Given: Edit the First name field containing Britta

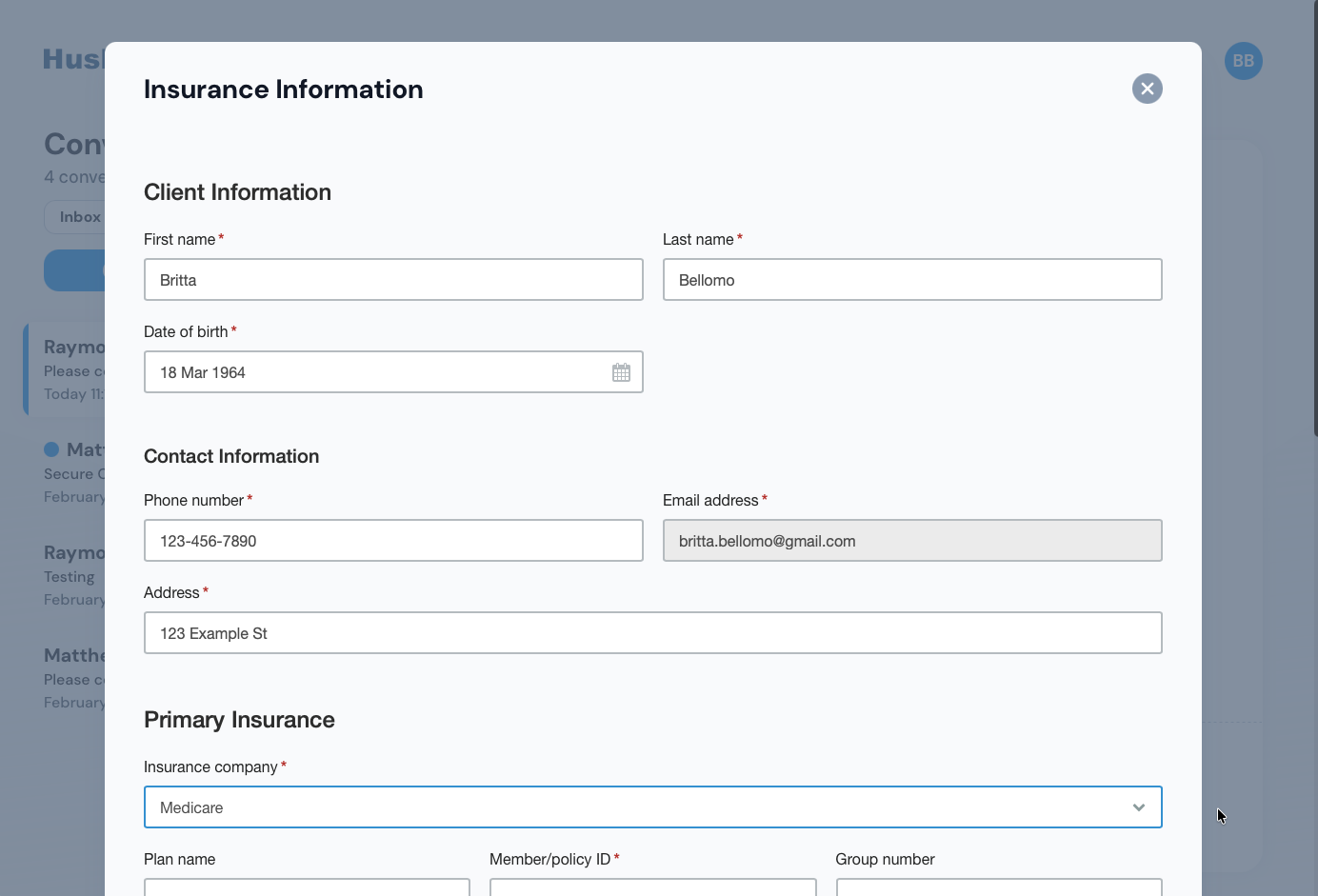Looking at the screenshot, I should coord(393,280).
